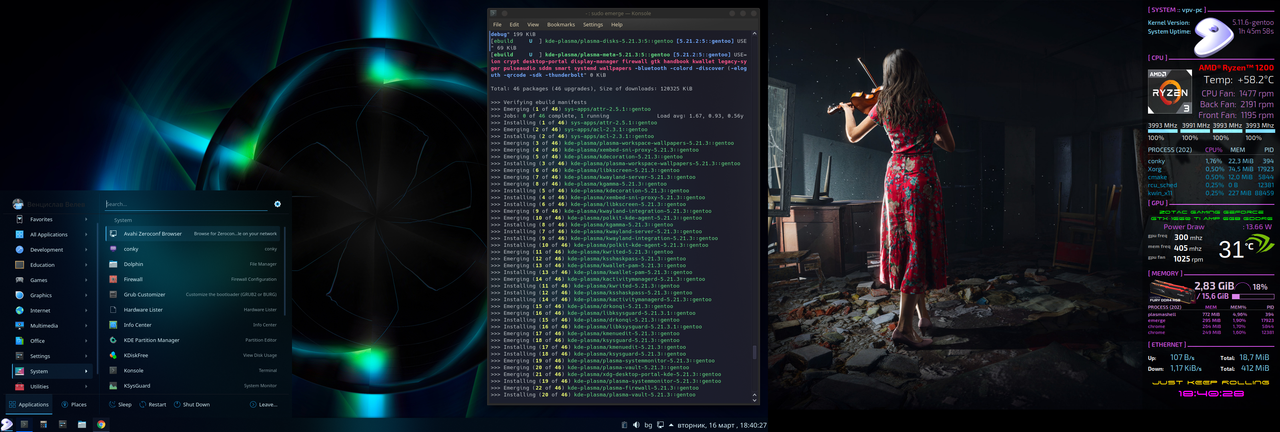Expand the Games category
1280x432 pixels.
point(50,280)
